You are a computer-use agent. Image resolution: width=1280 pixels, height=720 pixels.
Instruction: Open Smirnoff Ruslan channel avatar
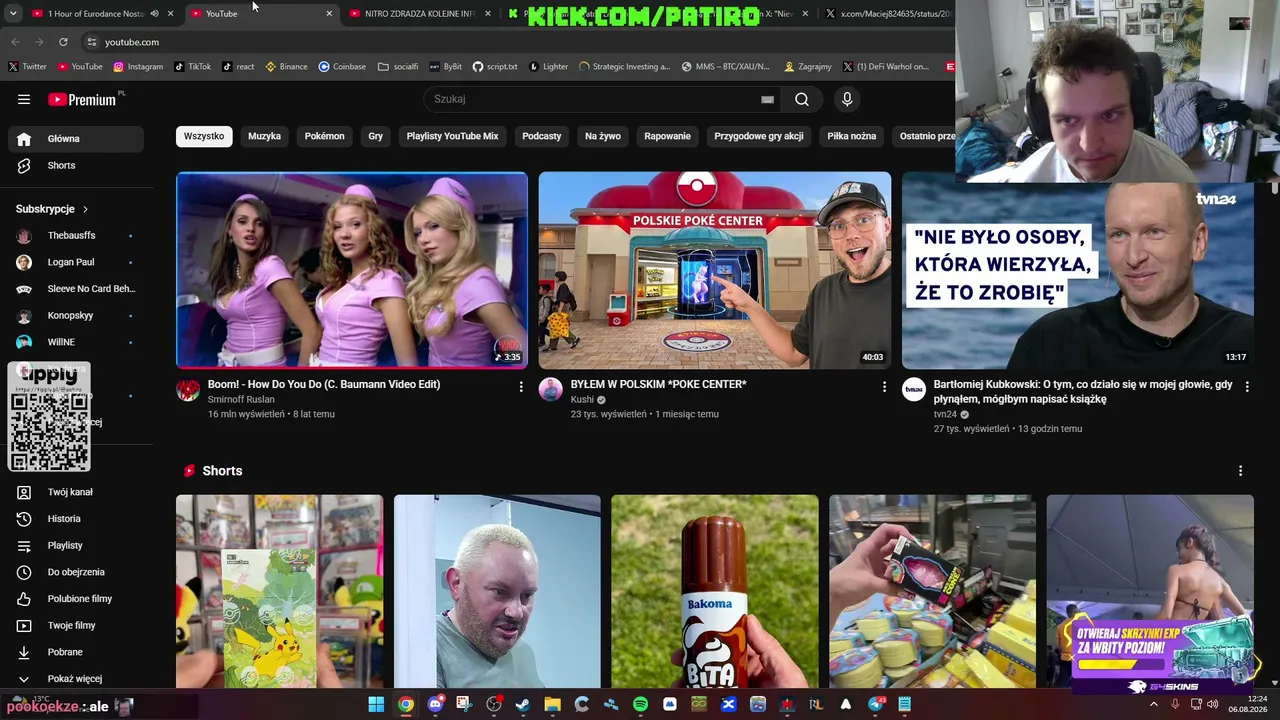click(x=188, y=390)
